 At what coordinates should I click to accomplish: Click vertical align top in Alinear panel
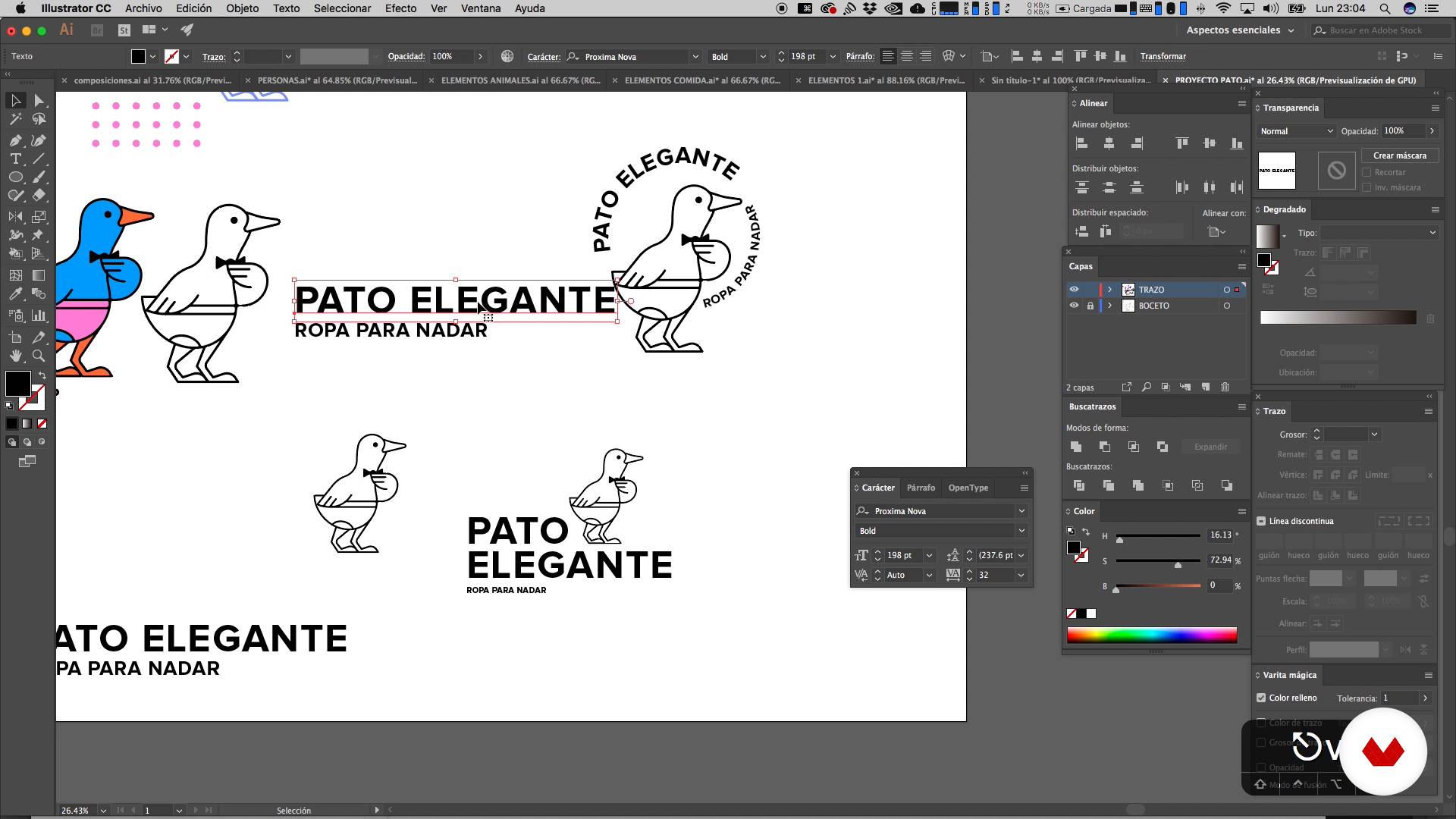(1181, 143)
